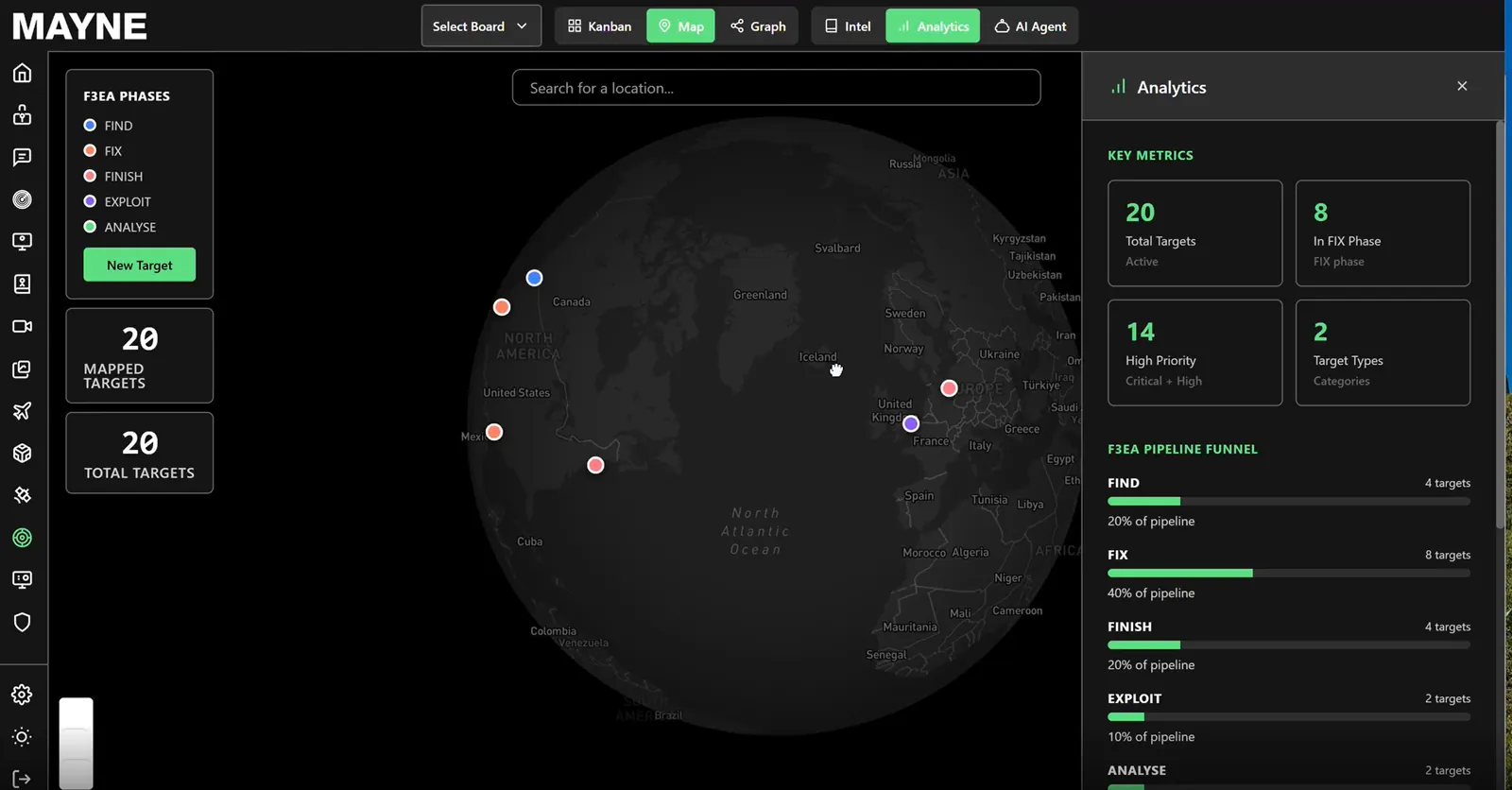Click the TOTAL TARGETS count card

tap(140, 453)
